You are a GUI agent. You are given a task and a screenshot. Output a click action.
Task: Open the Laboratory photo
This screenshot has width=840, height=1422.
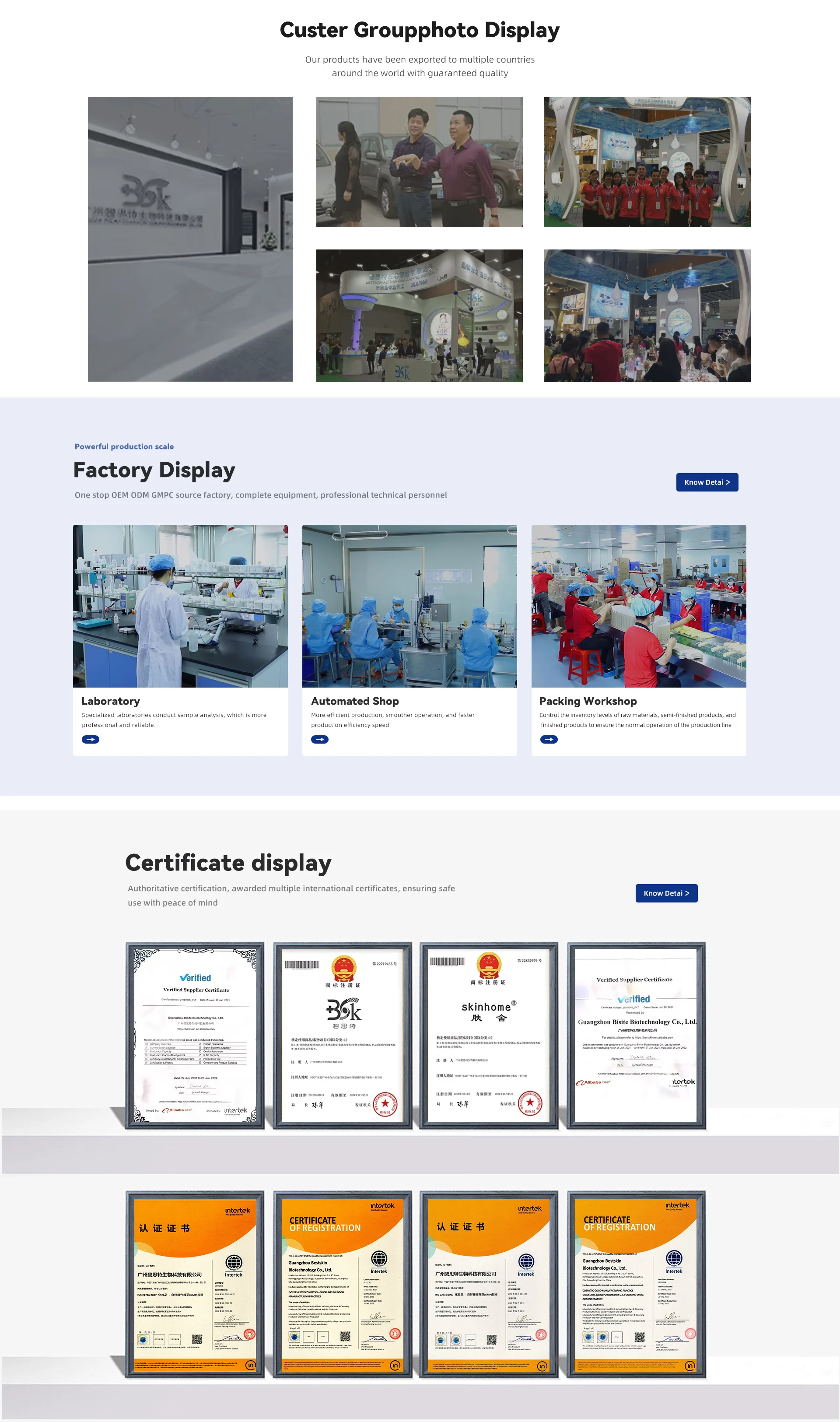click(180, 606)
